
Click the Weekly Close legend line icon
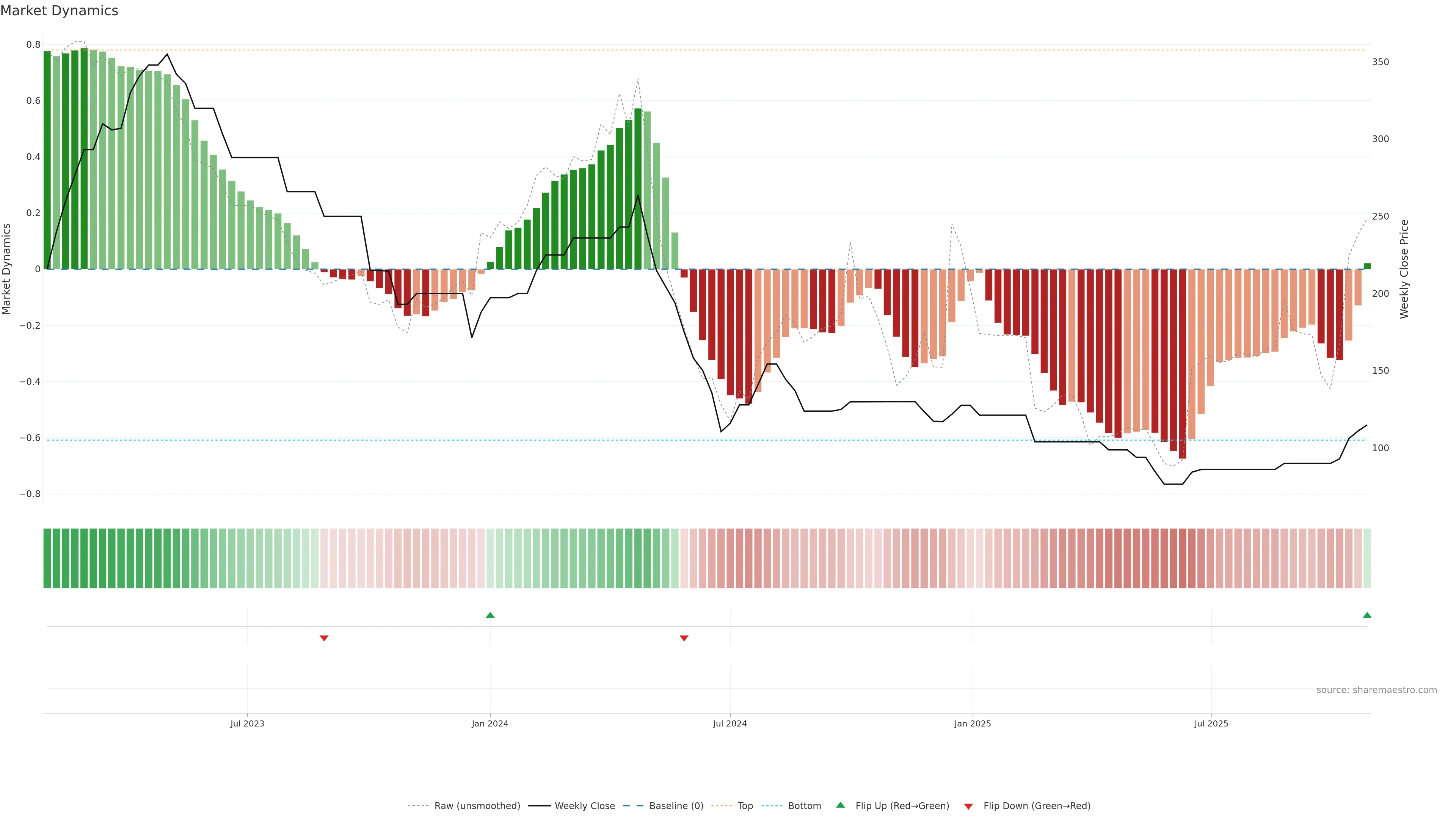(539, 806)
